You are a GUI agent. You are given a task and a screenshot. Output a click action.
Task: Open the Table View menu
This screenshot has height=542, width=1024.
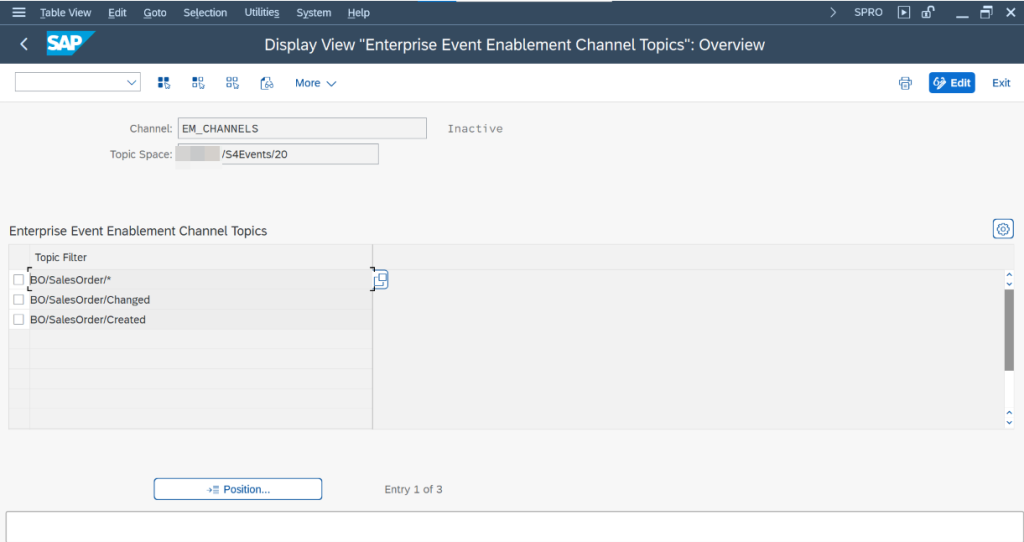coord(65,12)
